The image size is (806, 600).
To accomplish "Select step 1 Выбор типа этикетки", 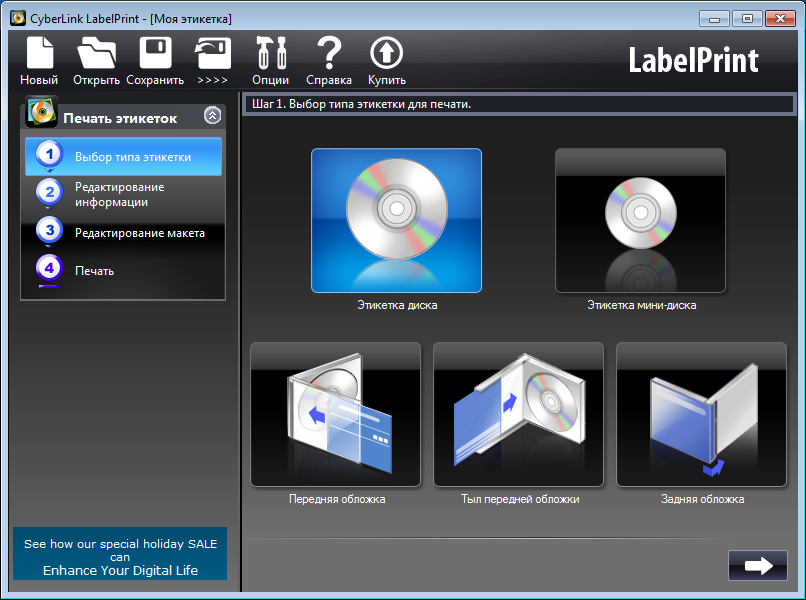I will (123, 157).
